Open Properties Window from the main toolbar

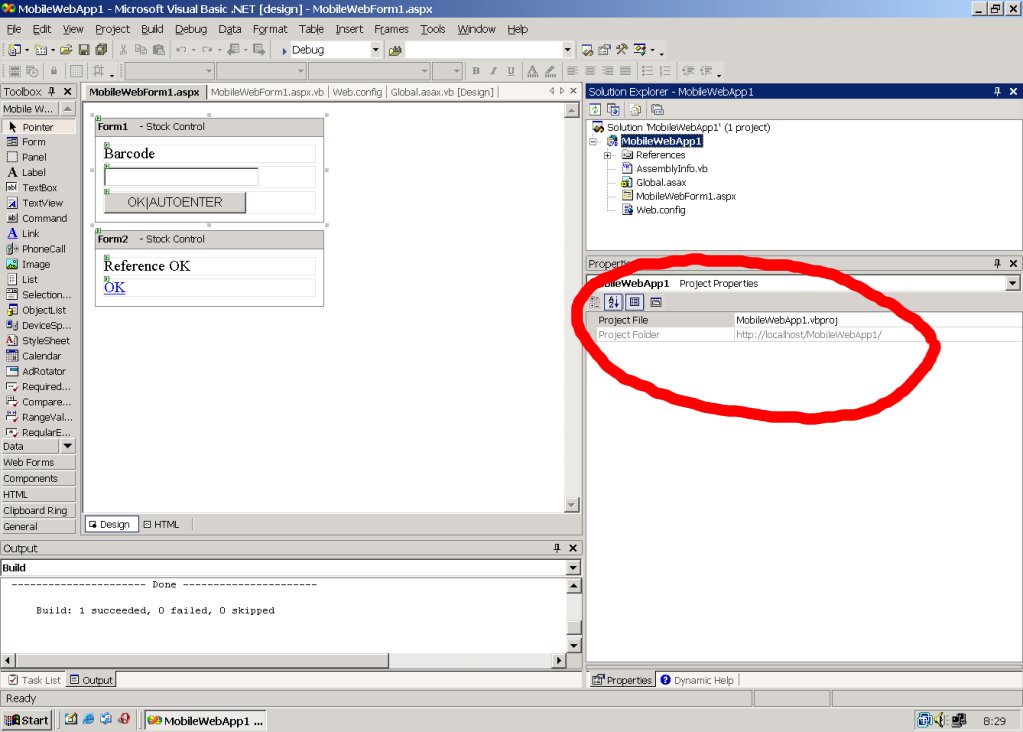[604, 50]
